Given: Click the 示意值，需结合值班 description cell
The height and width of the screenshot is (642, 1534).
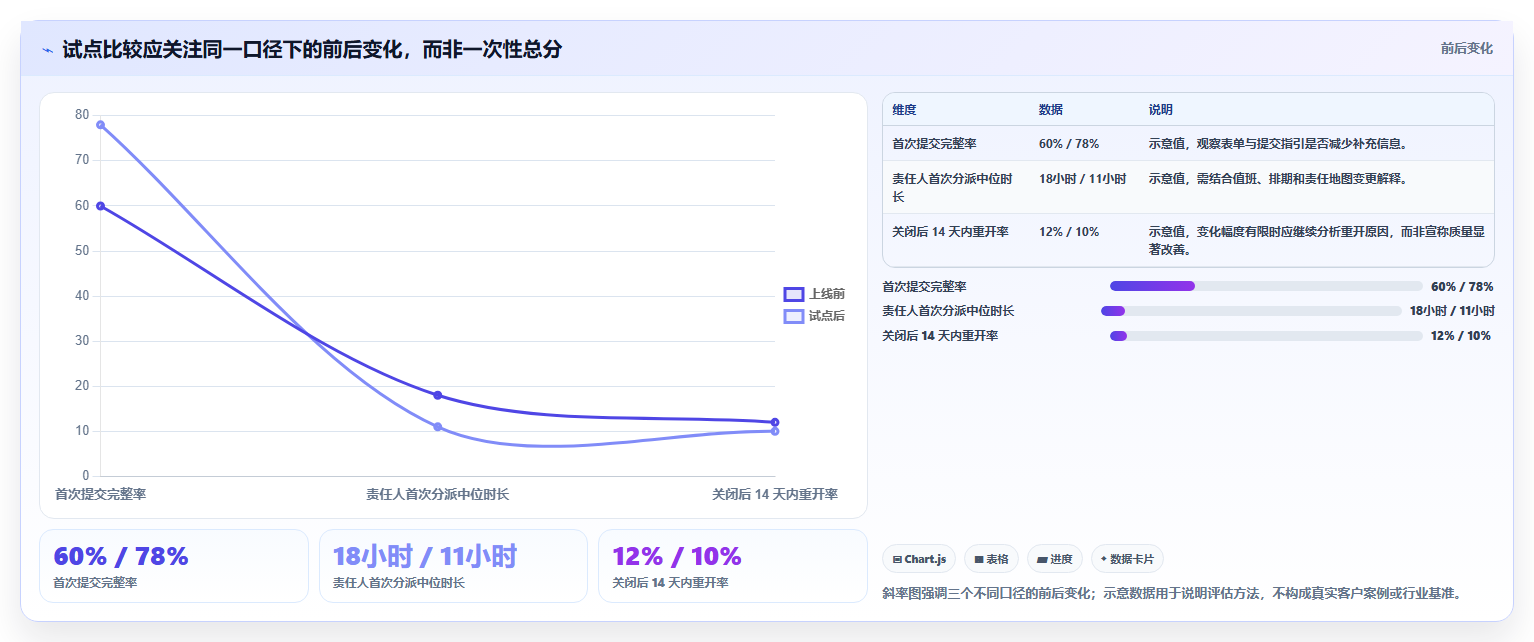Looking at the screenshot, I should tap(1279, 179).
